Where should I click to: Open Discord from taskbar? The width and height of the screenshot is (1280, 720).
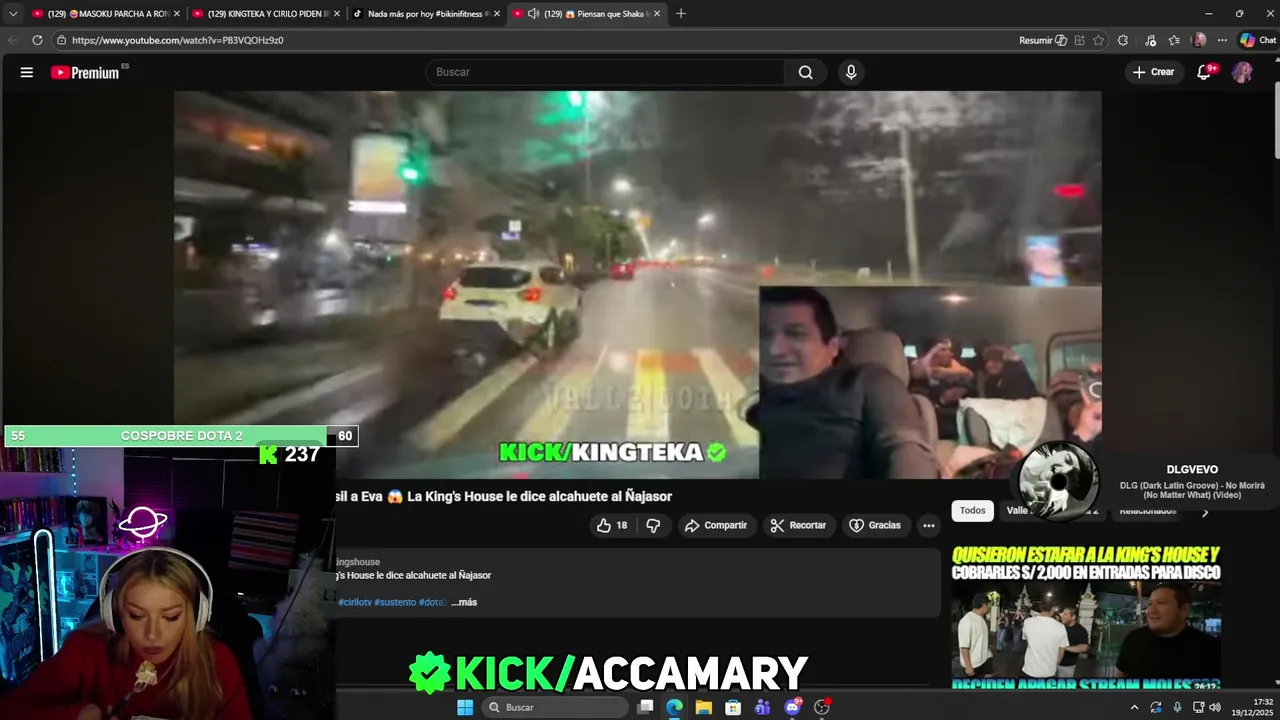793,707
